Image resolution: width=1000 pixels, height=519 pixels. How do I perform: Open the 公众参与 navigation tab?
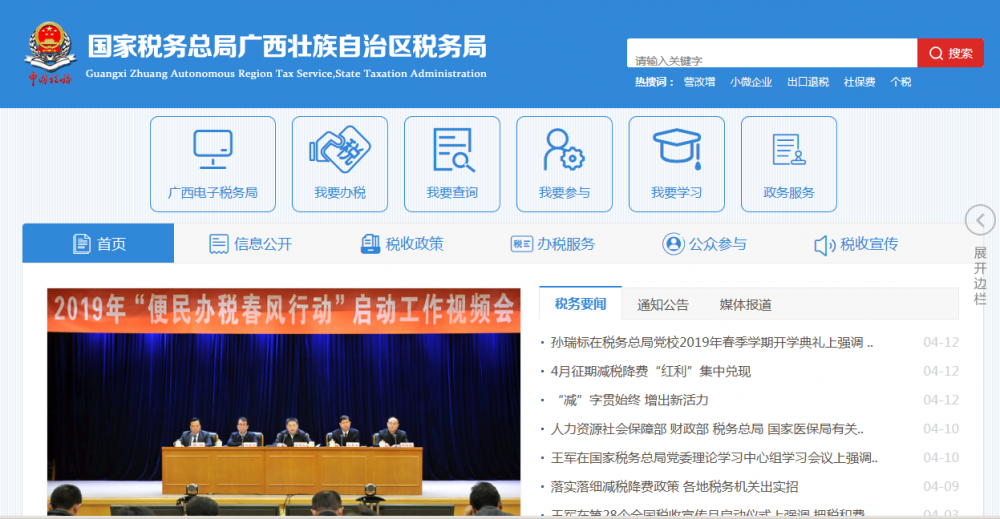704,244
